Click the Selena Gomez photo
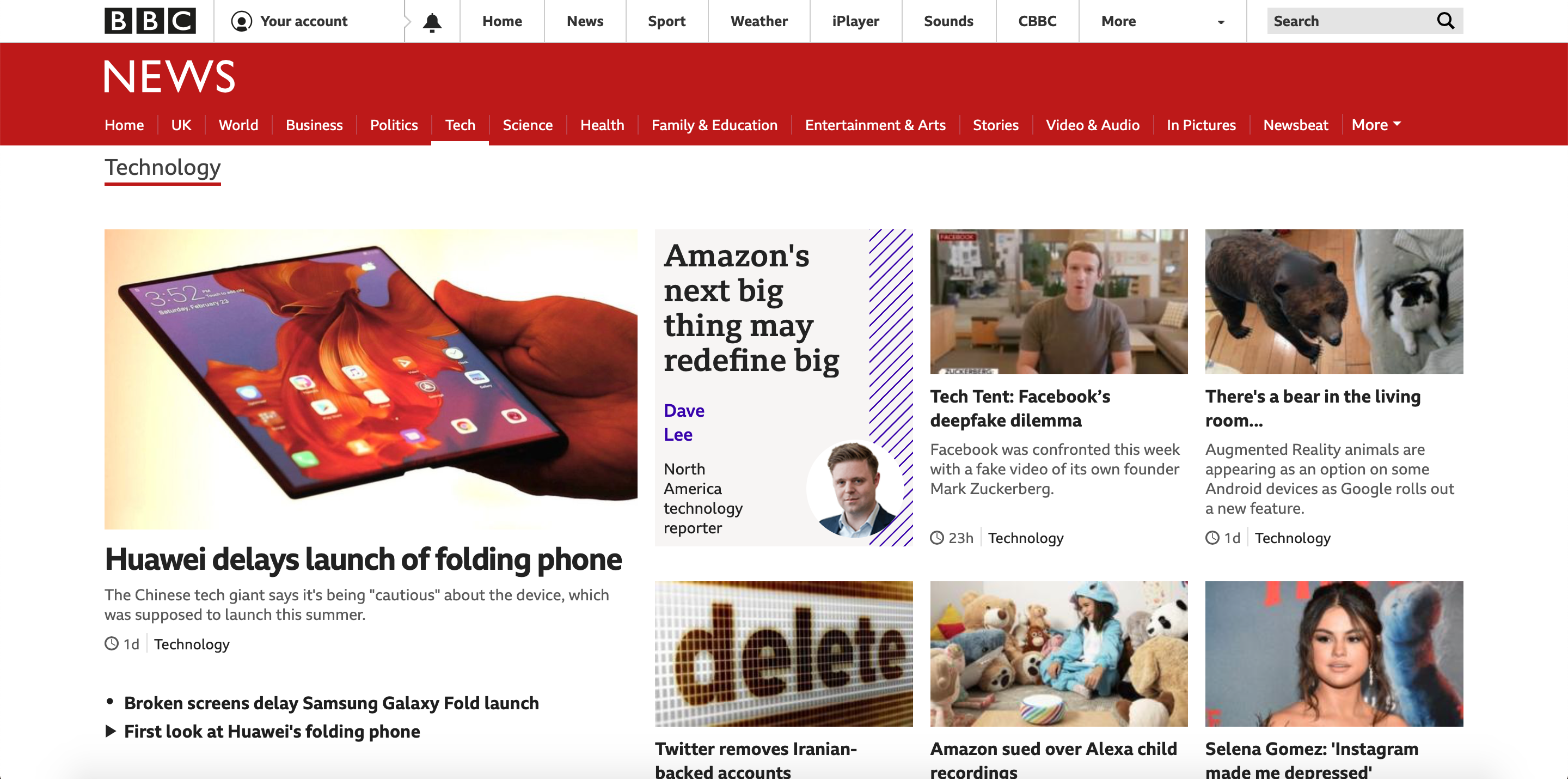The width and height of the screenshot is (1568, 779). (1334, 653)
